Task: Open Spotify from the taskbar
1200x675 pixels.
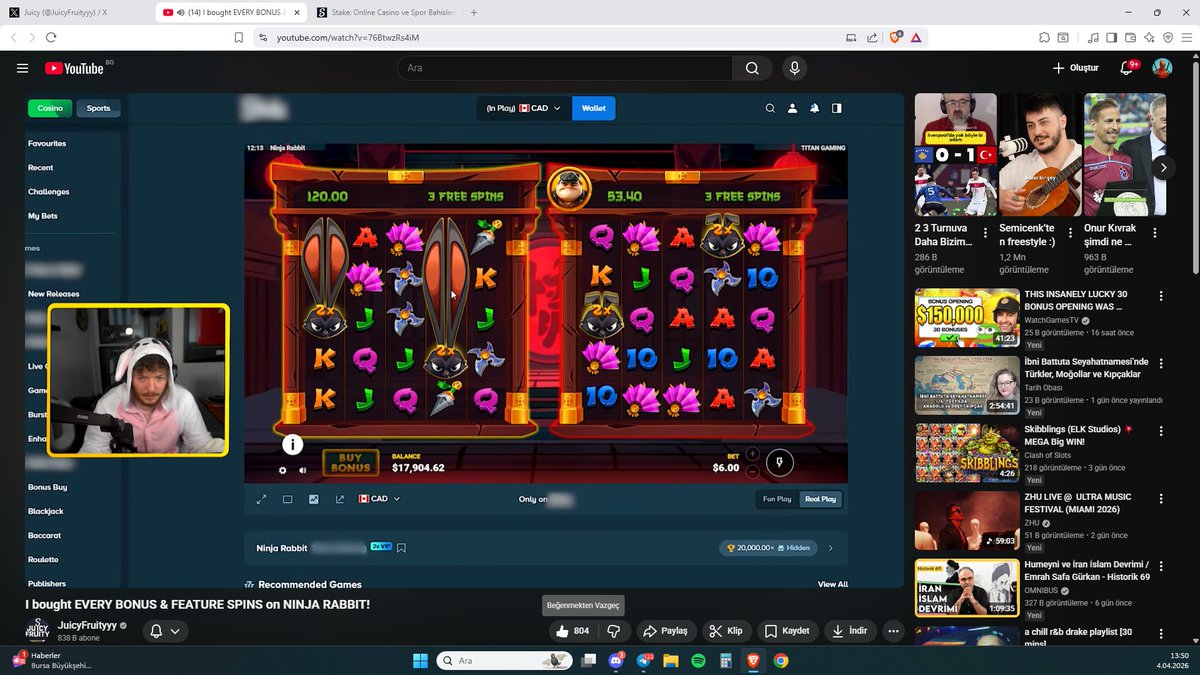Action: (x=698, y=660)
